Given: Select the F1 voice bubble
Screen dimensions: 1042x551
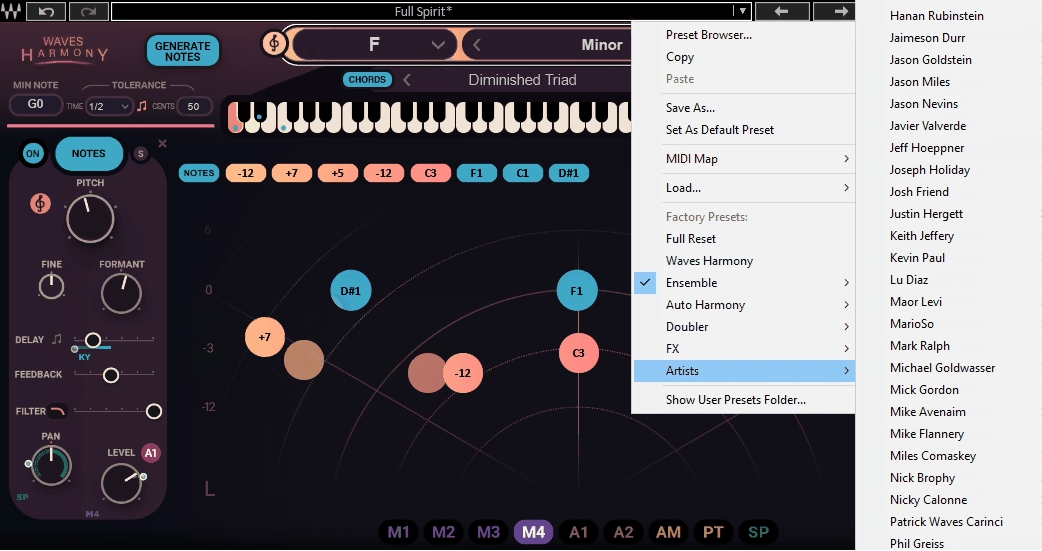Looking at the screenshot, I should [577, 290].
